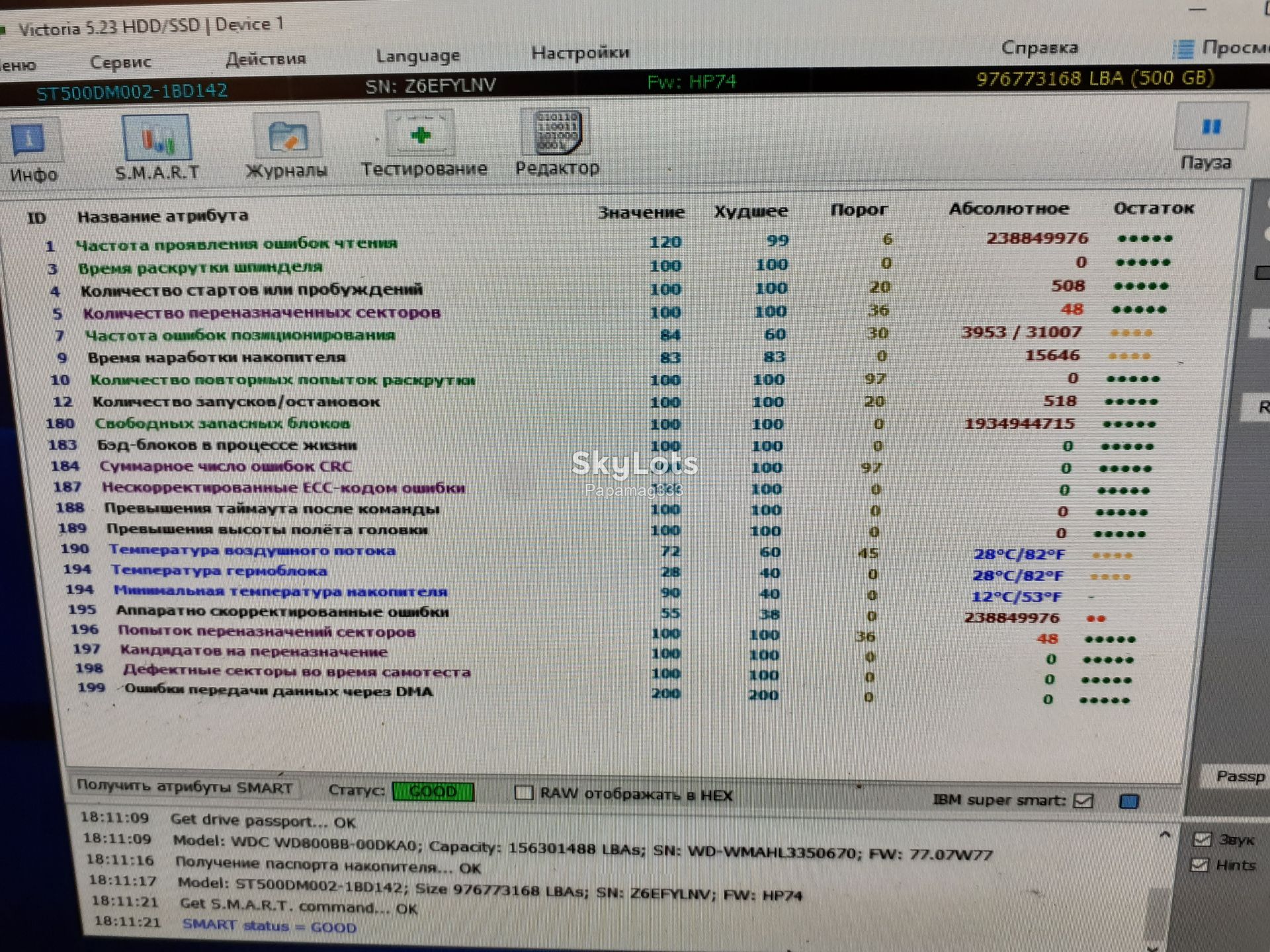
Task: Click the serial number SN: Z6EFYLNV
Action: tap(431, 85)
